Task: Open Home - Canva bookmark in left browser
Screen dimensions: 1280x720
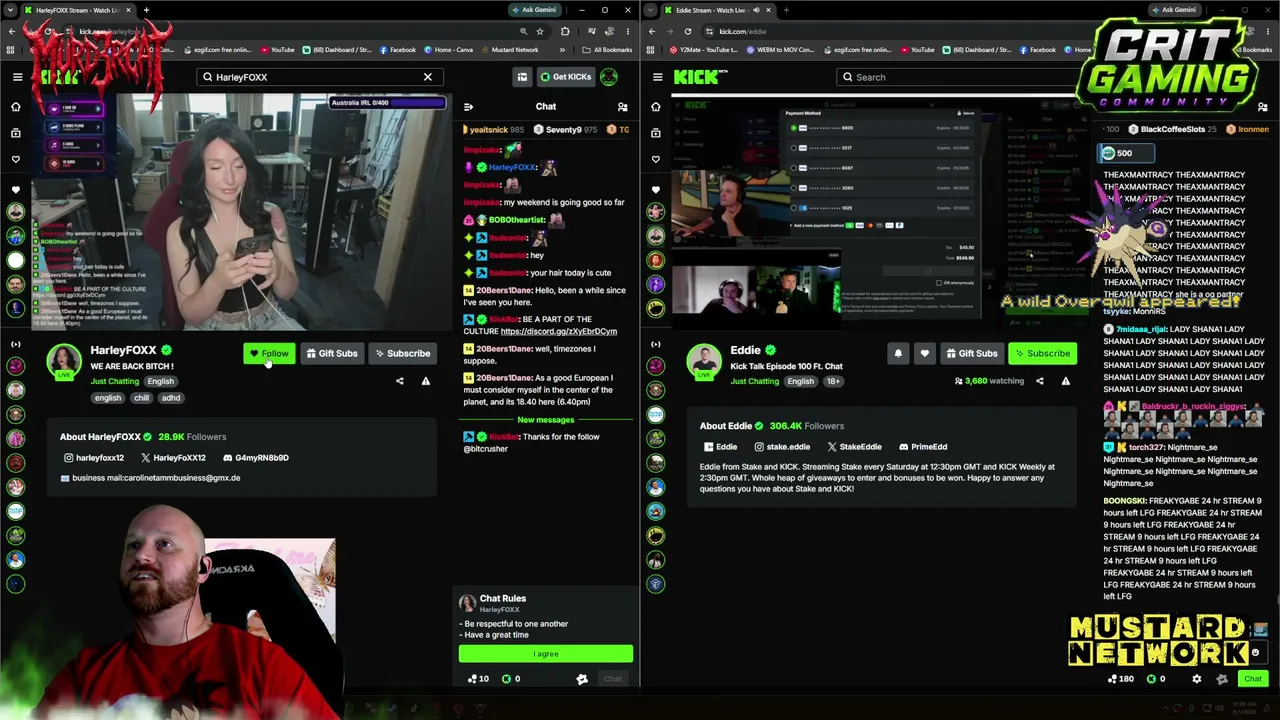Action: pyautogui.click(x=448, y=50)
